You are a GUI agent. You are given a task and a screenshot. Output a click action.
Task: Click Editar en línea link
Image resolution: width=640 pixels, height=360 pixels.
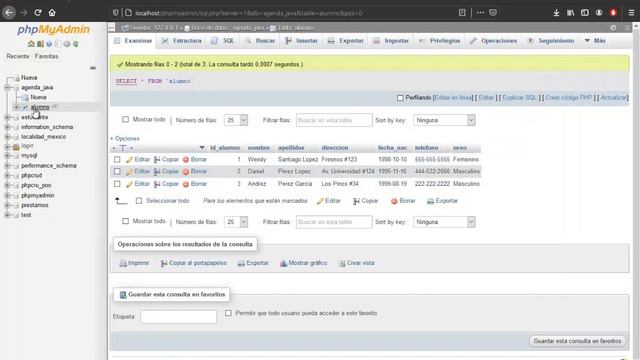(x=453, y=98)
